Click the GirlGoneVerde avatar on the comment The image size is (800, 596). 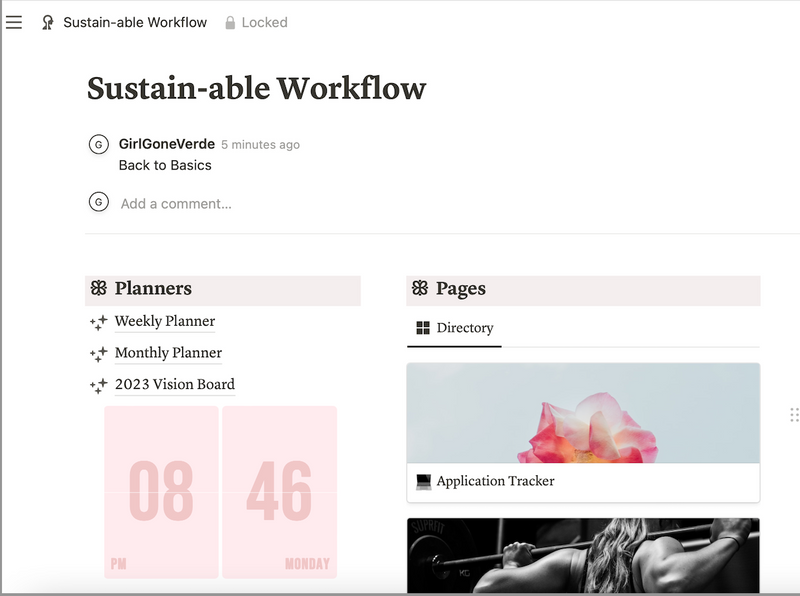pos(98,144)
